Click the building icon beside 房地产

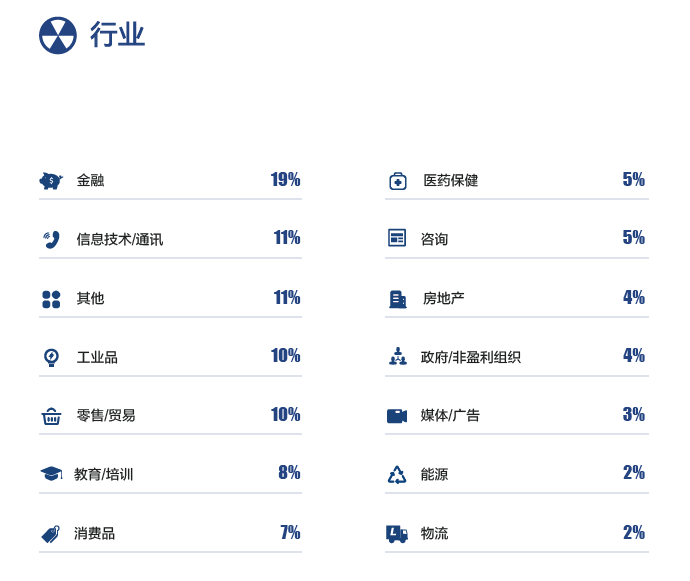(x=397, y=298)
